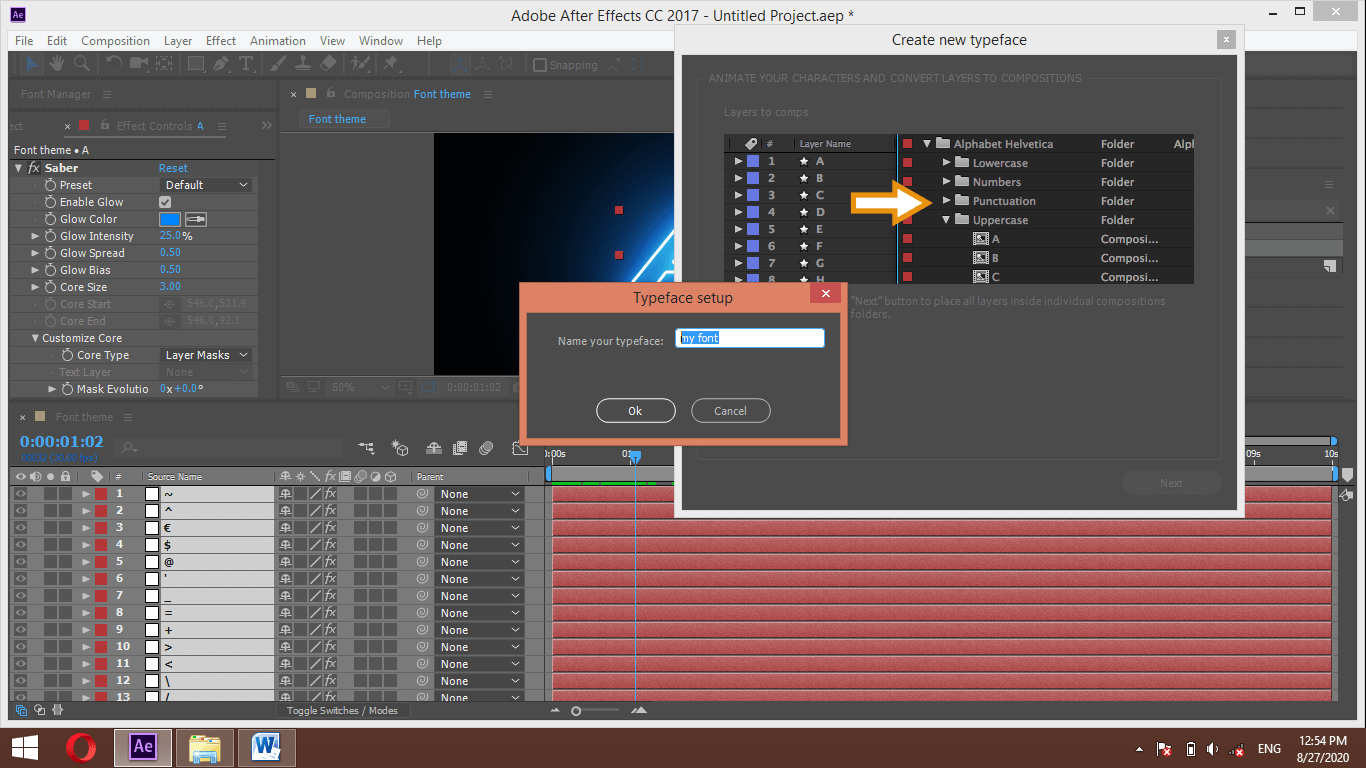Pick the Pen tool

tap(222, 64)
